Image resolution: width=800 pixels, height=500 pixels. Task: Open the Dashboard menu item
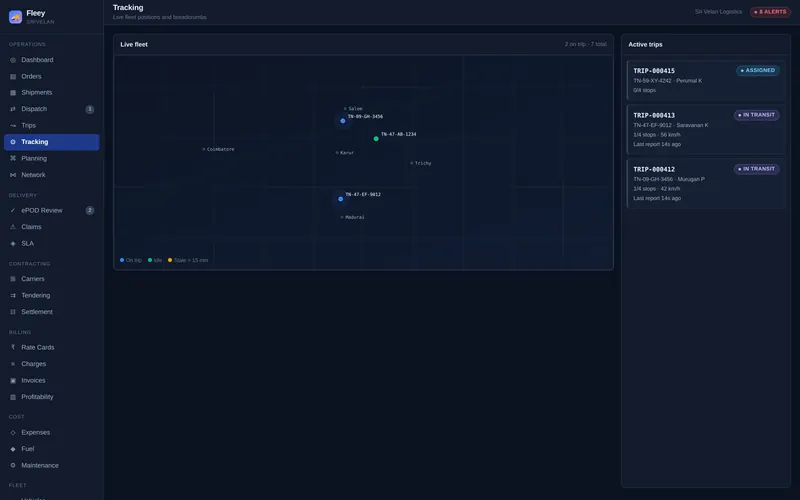52,60
